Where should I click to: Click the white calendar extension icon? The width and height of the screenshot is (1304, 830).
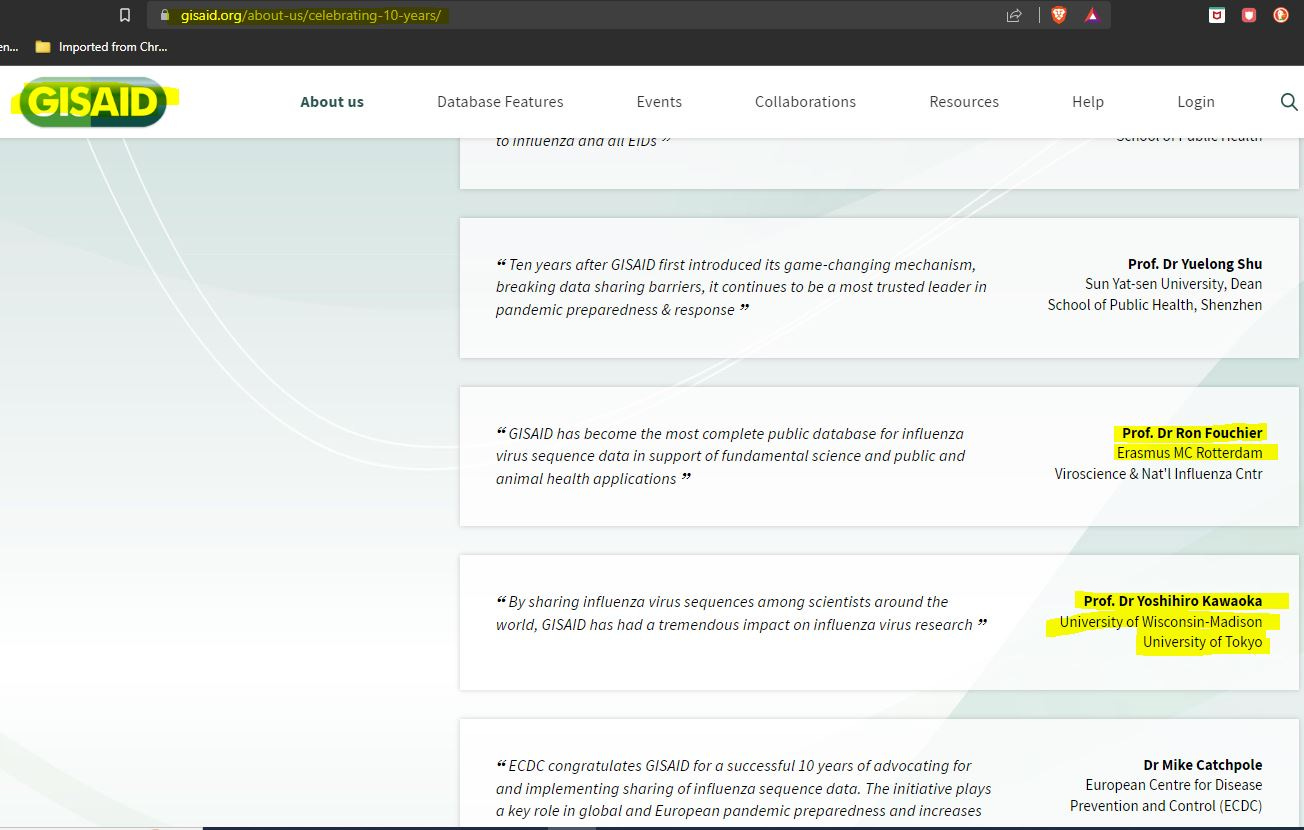(x=1217, y=15)
